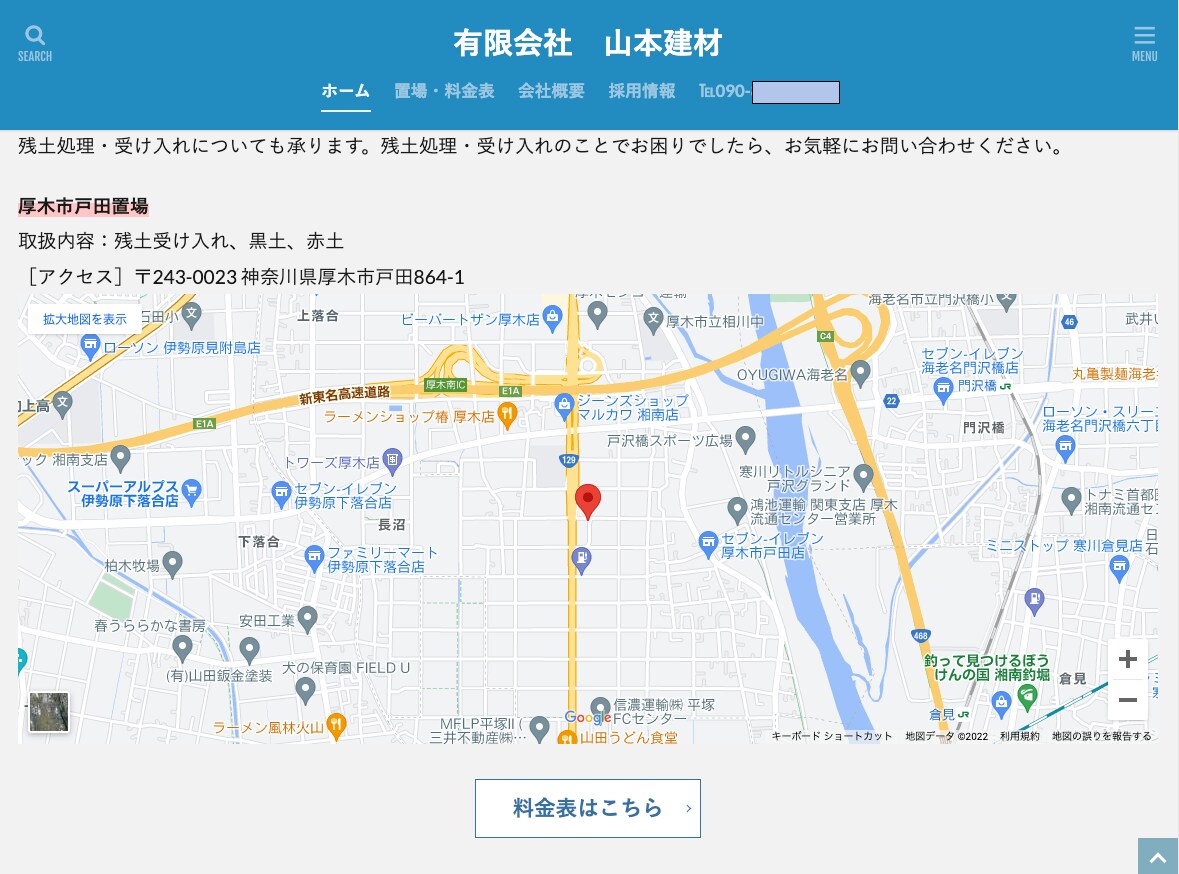Zoom in the map with plus button
1179x874 pixels.
click(x=1127, y=659)
